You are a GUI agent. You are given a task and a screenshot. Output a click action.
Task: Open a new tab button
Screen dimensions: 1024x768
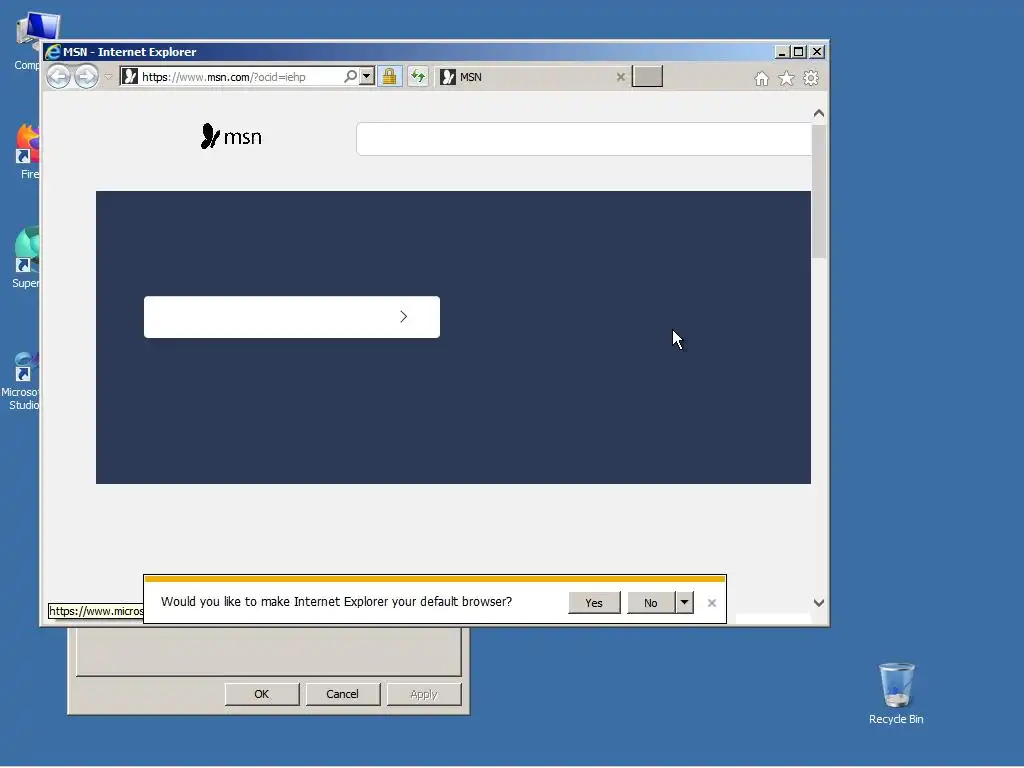647,76
